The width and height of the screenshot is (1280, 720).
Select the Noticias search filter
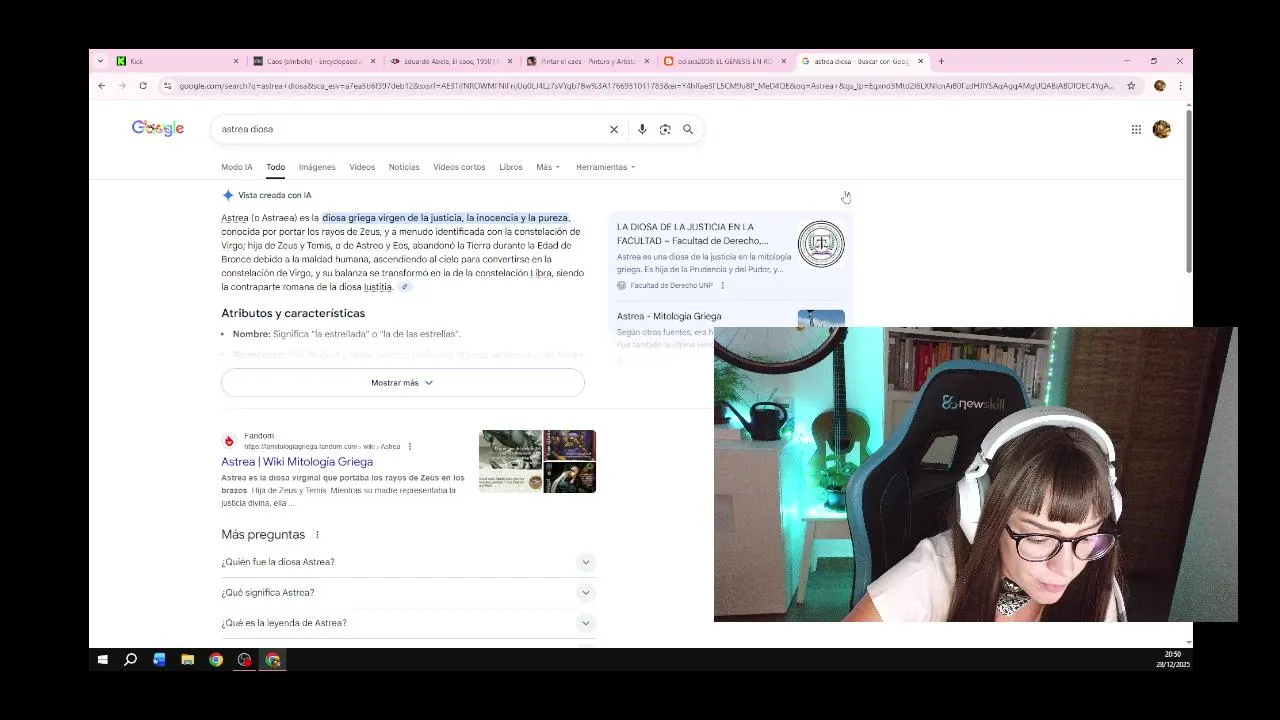(404, 167)
